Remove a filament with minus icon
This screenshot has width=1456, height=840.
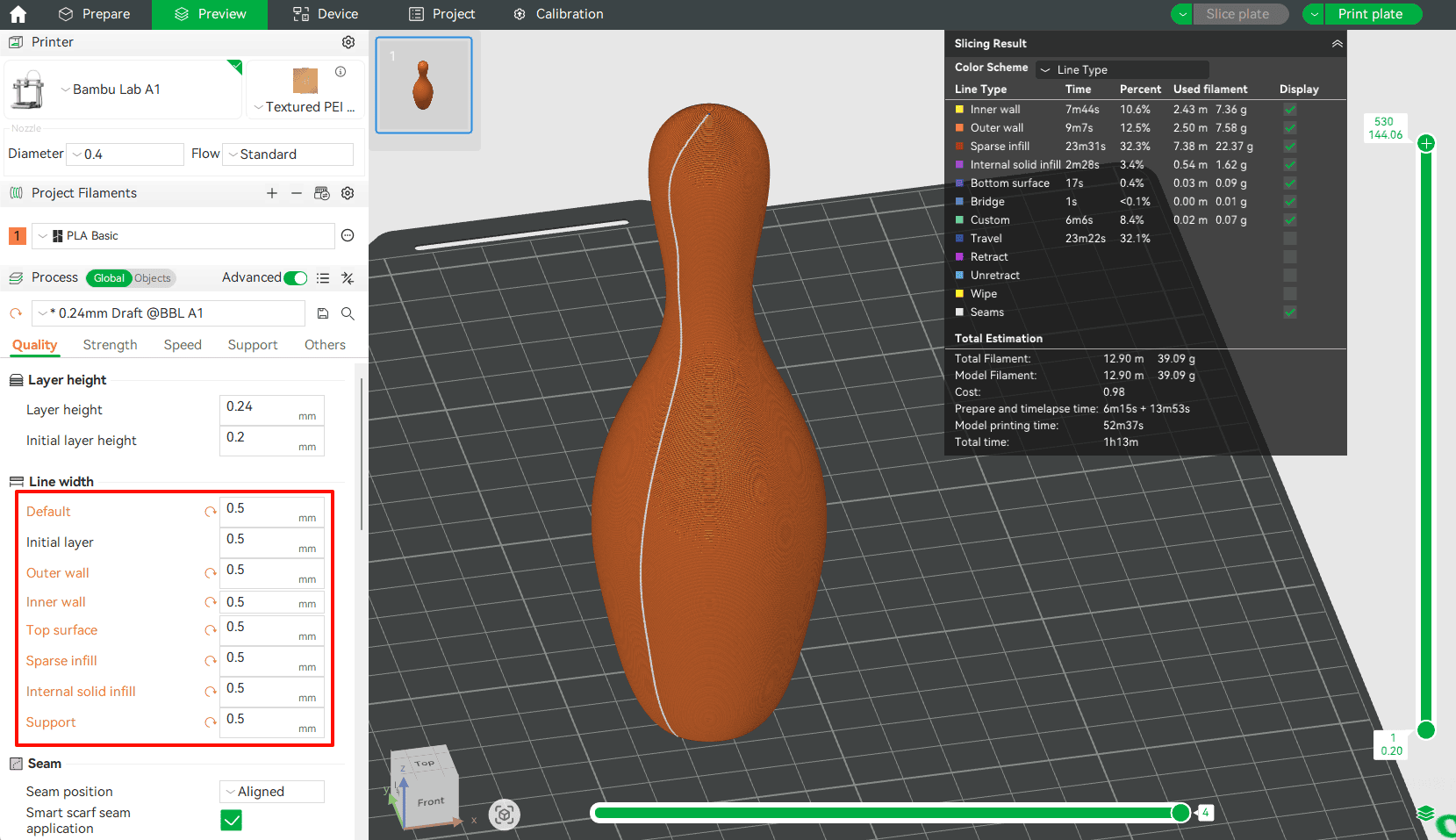(297, 193)
